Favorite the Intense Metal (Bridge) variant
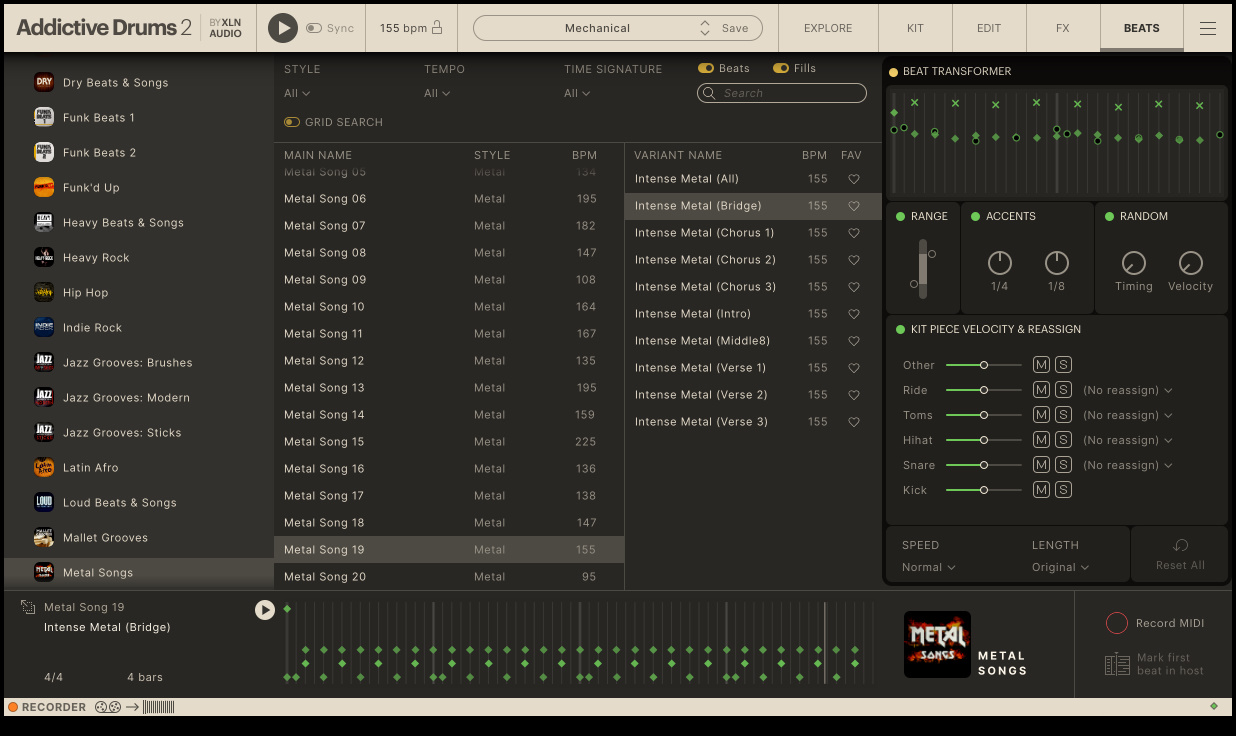1236x736 pixels. pyautogui.click(x=854, y=206)
